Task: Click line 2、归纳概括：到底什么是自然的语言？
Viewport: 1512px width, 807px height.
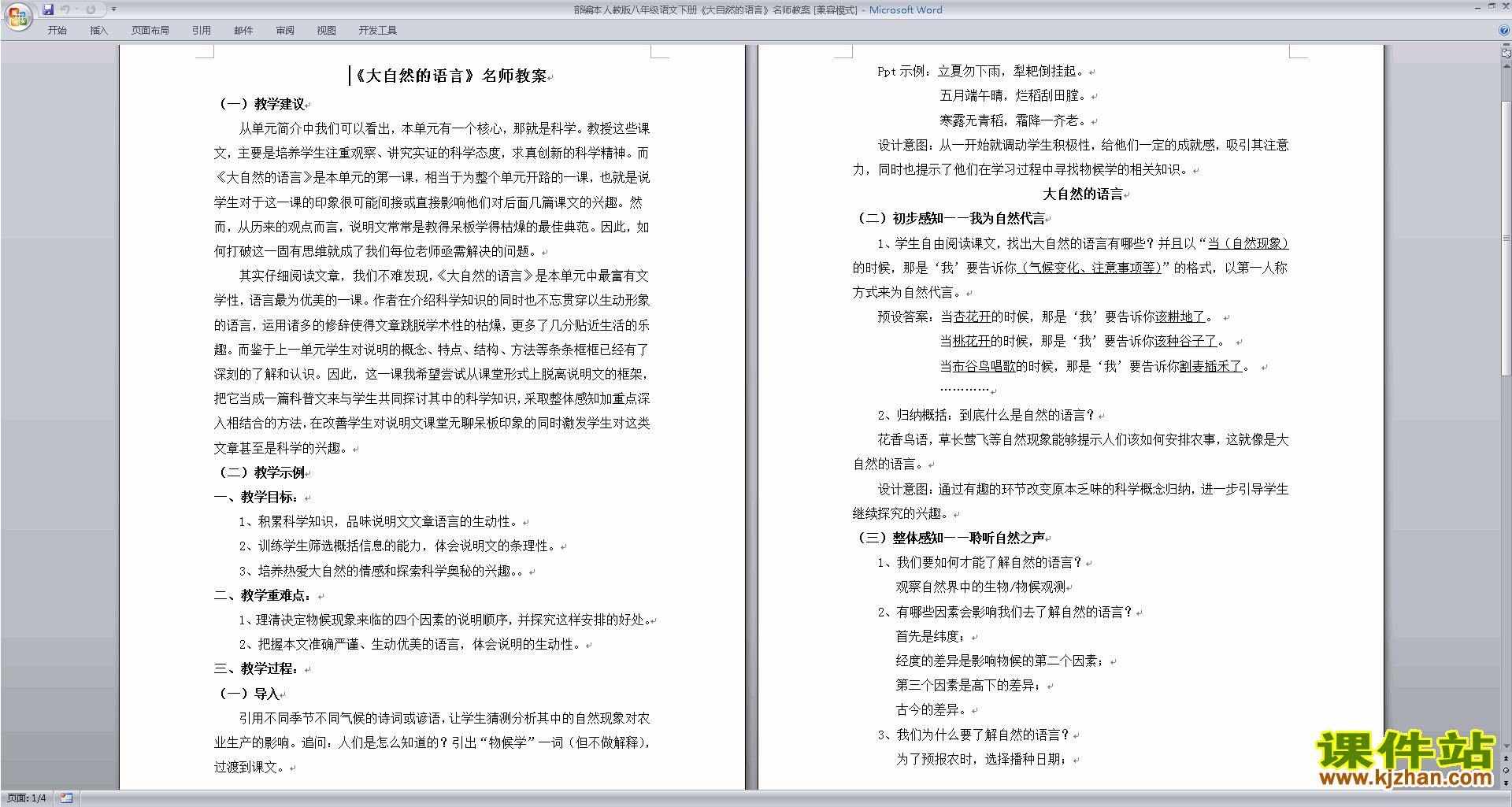Action: click(986, 415)
